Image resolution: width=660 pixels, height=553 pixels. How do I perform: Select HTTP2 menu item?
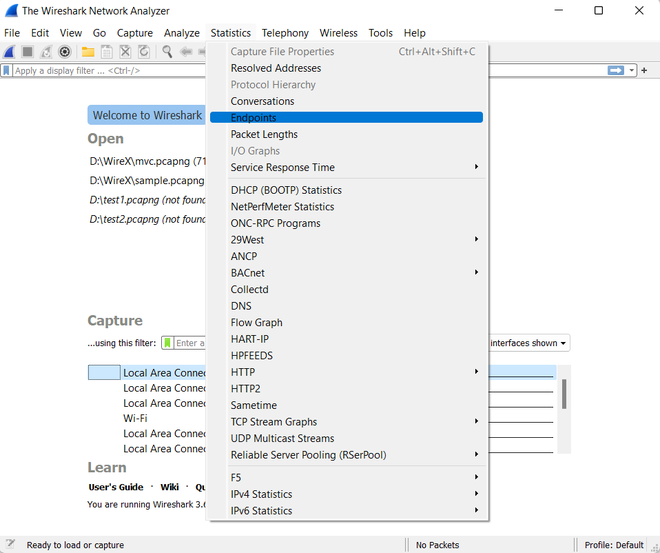[346, 388]
